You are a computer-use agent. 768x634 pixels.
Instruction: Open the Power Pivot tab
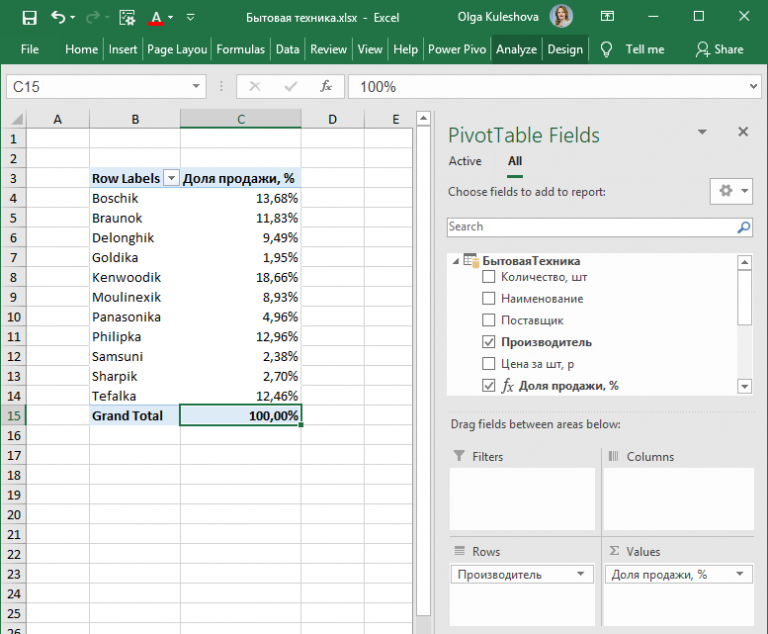pyautogui.click(x=457, y=49)
